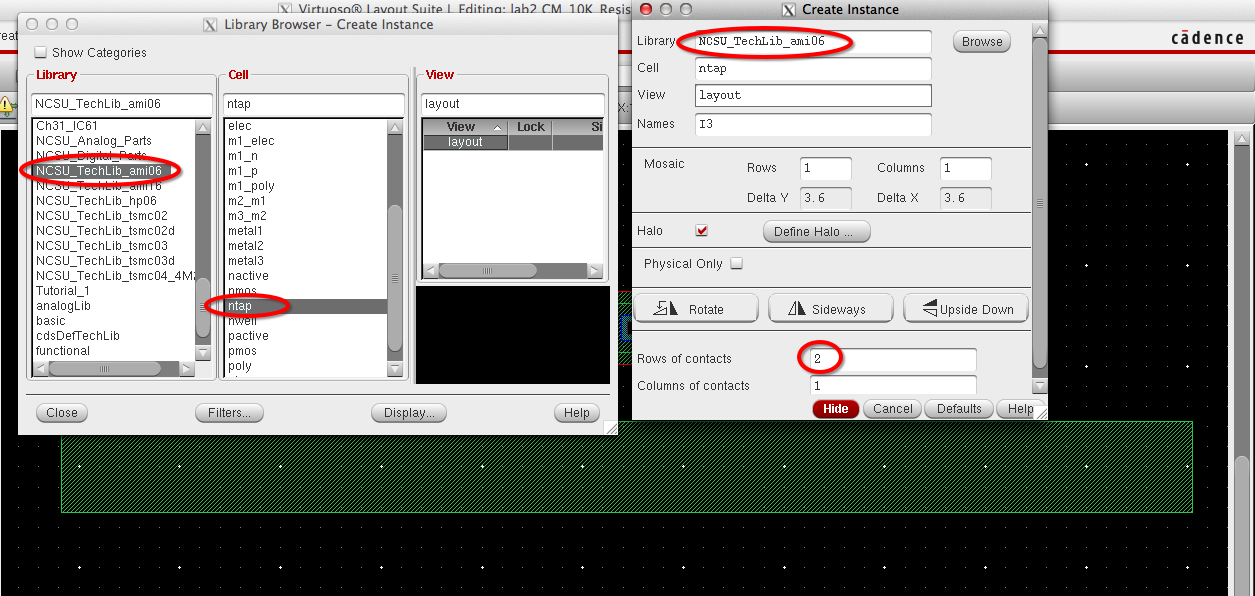
Task: Edit the Rows of contacts field
Action: [x=893, y=359]
